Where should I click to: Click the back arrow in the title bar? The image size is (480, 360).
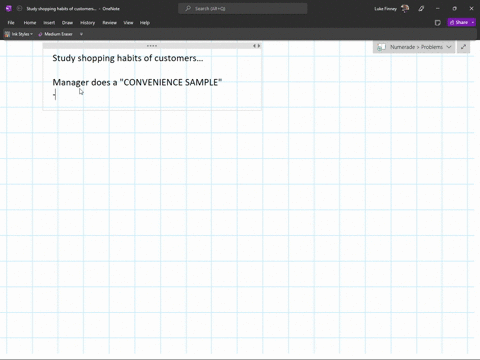click(19, 9)
